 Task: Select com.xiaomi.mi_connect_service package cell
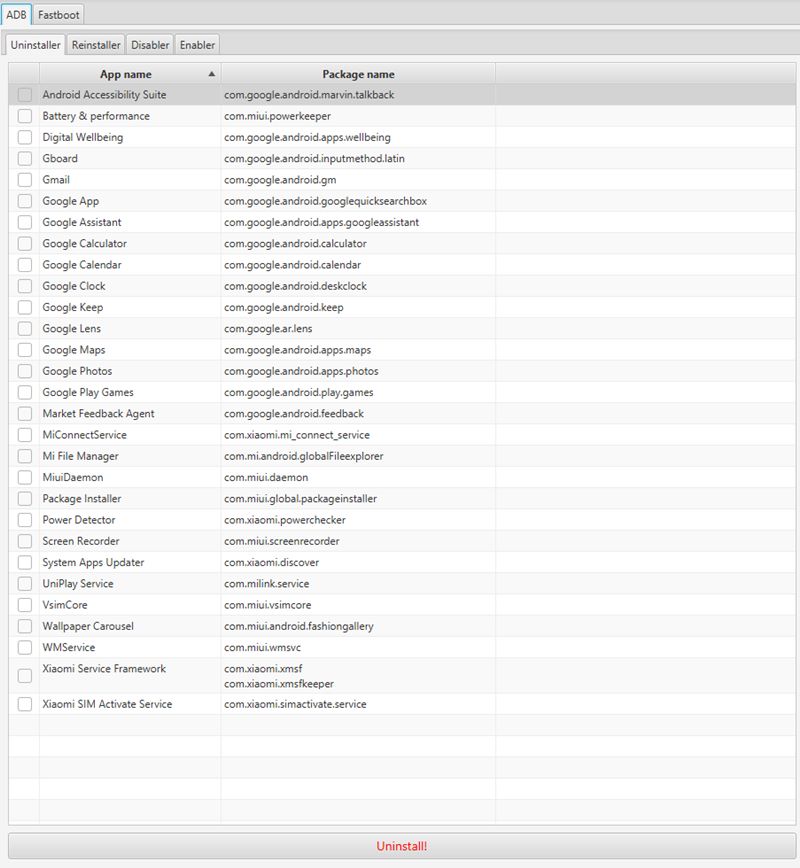pyautogui.click(x=358, y=435)
